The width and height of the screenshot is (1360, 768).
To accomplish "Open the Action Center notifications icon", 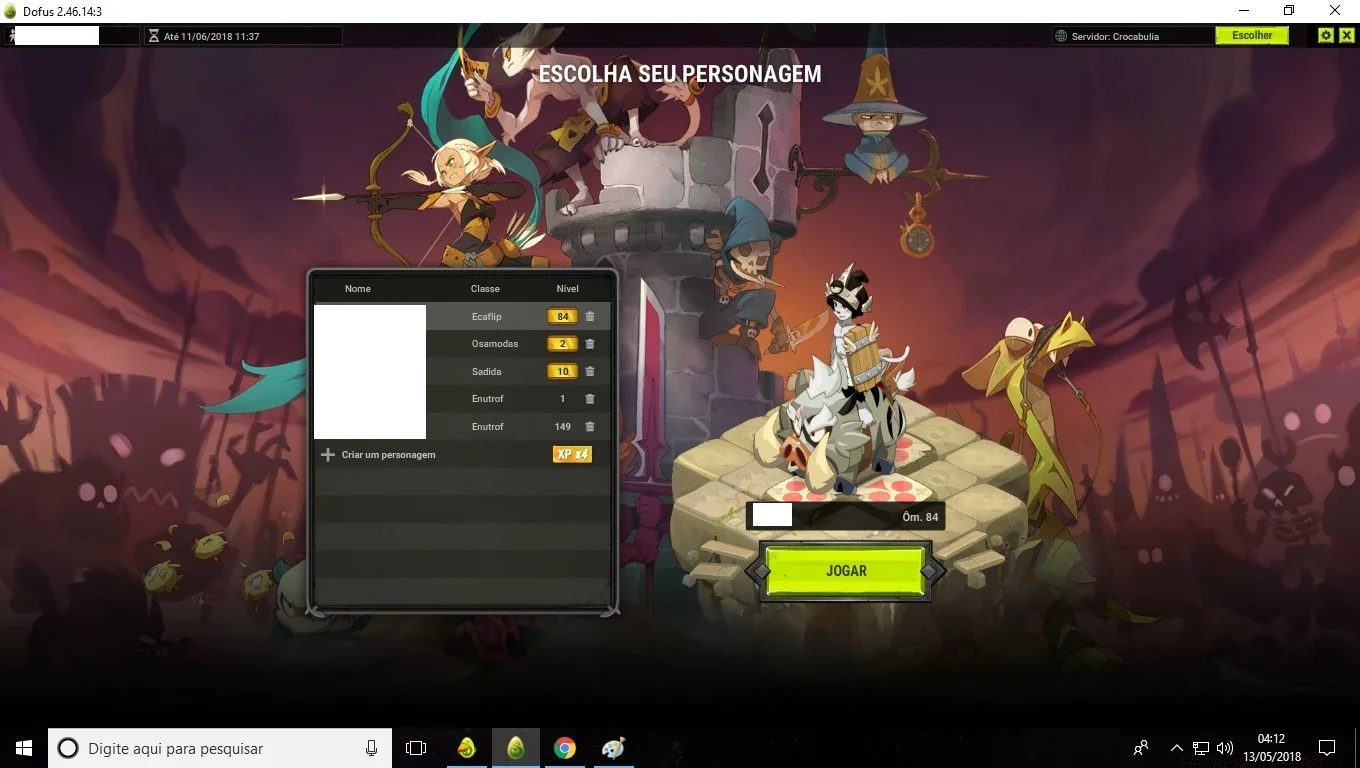I will tap(1327, 748).
